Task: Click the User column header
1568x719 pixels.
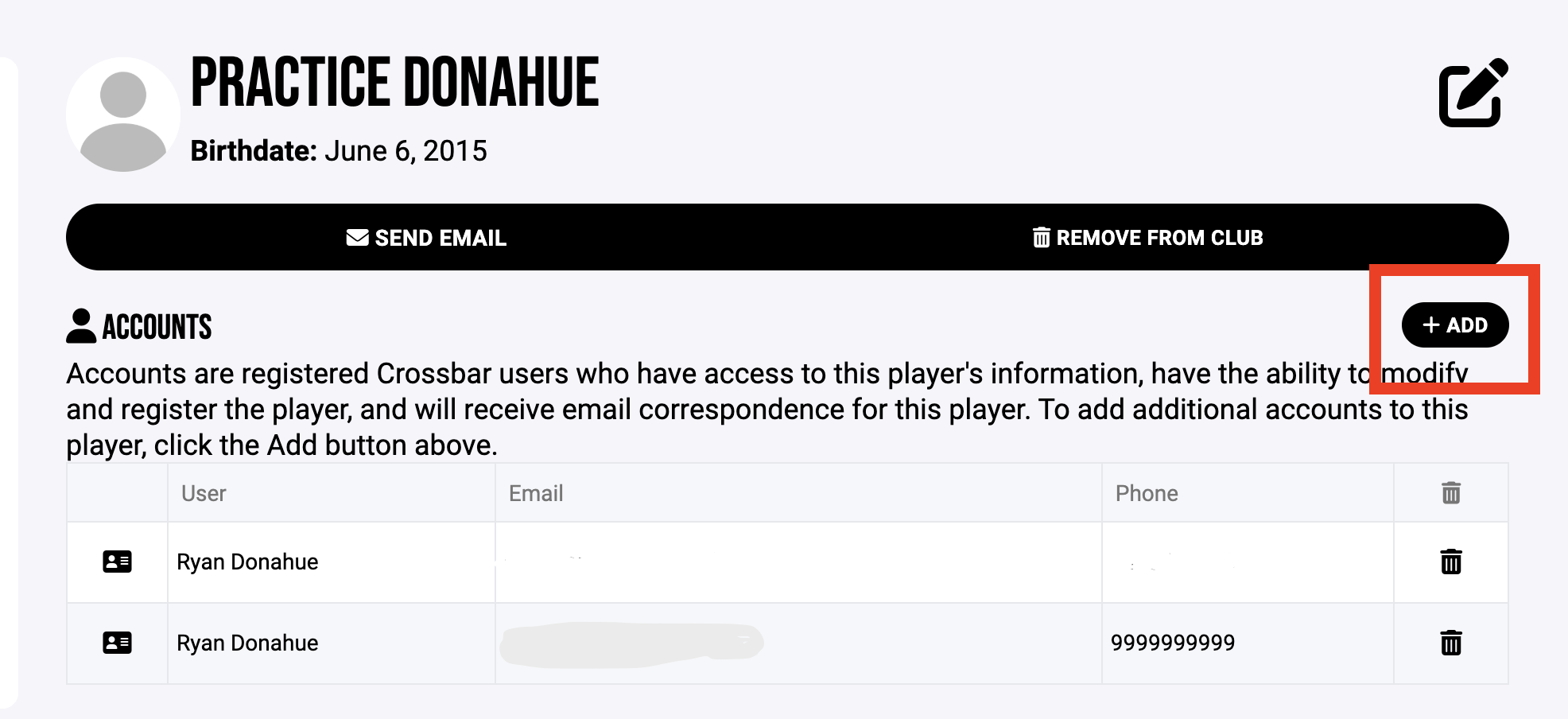Action: point(204,494)
